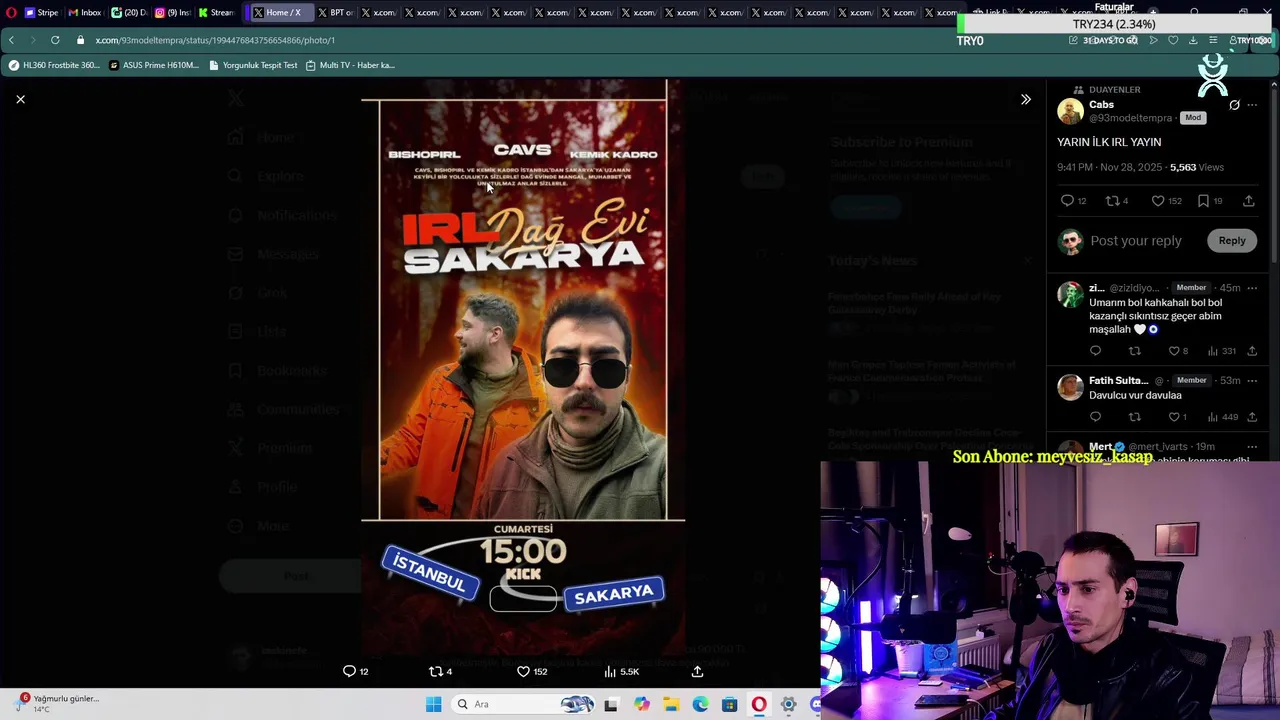Click the reply icon under photo showing 12

355,672
